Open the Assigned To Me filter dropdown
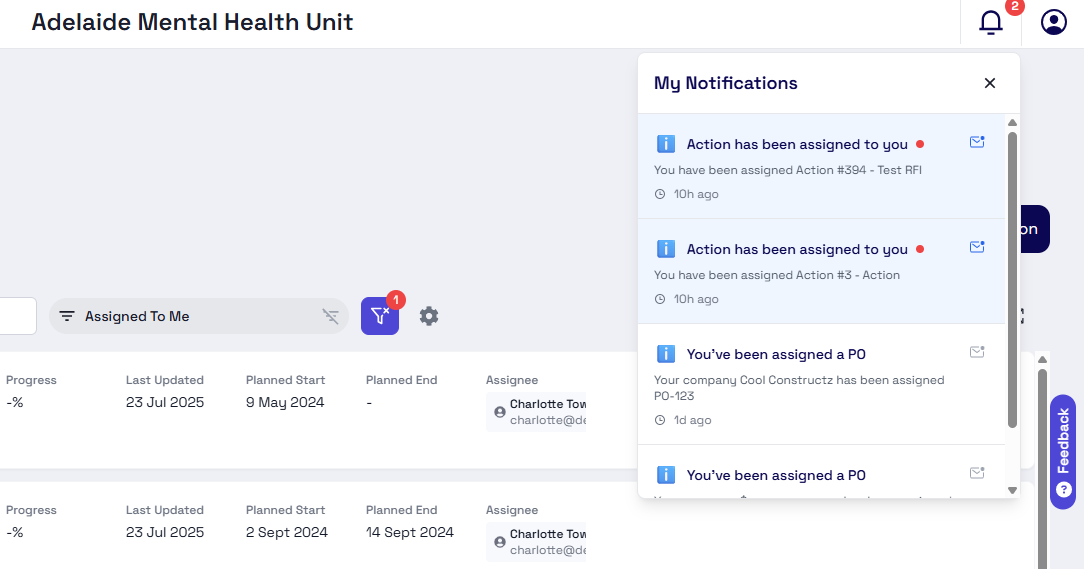Viewport: 1084px width, 569px height. [198, 316]
